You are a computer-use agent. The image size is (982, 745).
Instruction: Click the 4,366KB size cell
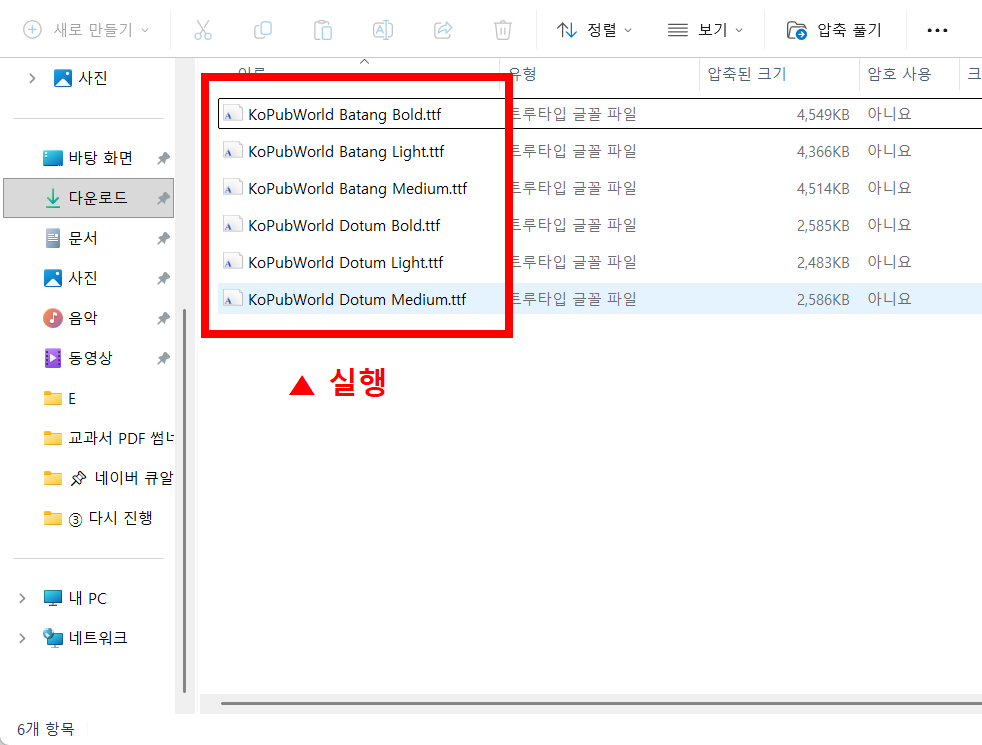tap(823, 152)
